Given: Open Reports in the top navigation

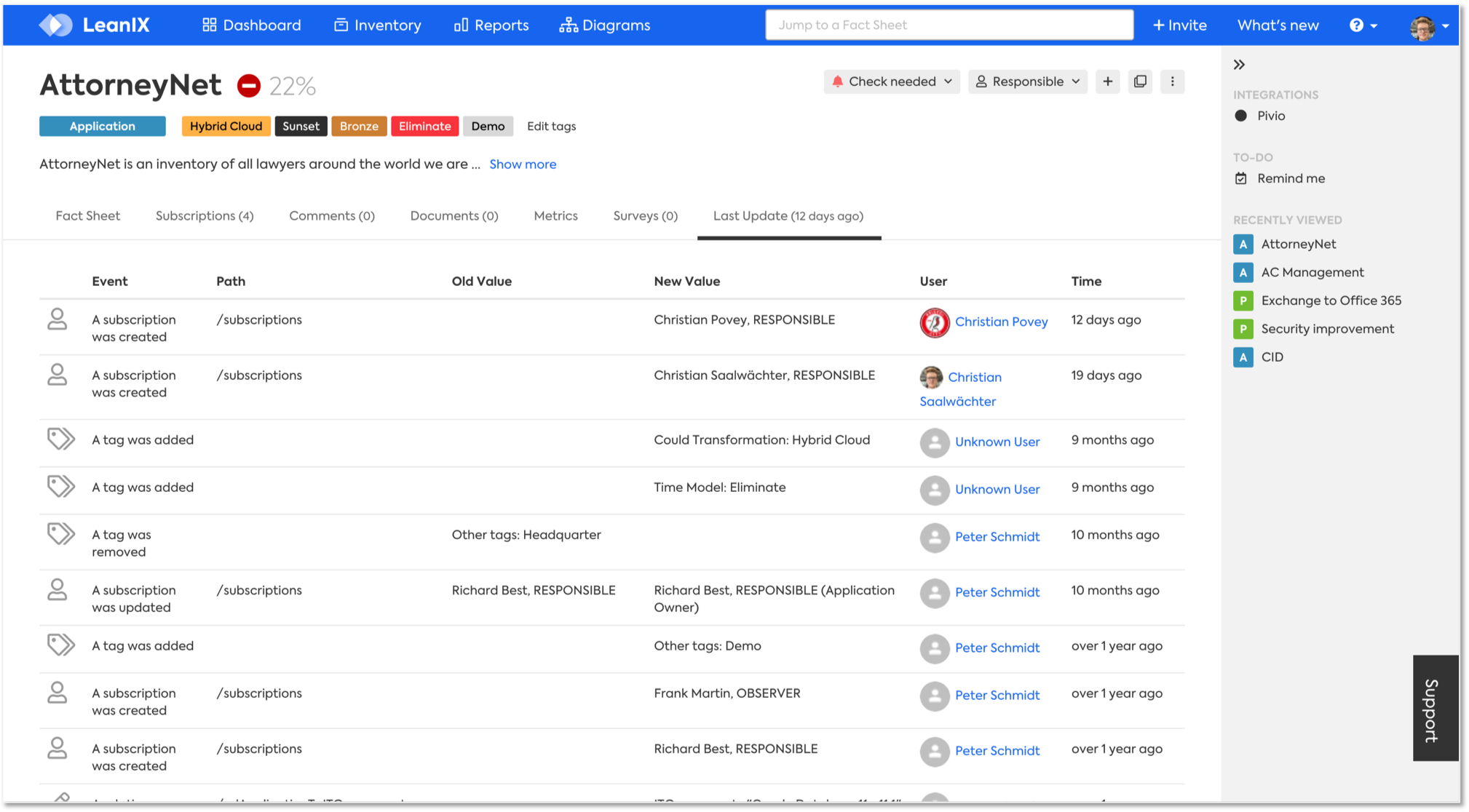Looking at the screenshot, I should tap(491, 25).
